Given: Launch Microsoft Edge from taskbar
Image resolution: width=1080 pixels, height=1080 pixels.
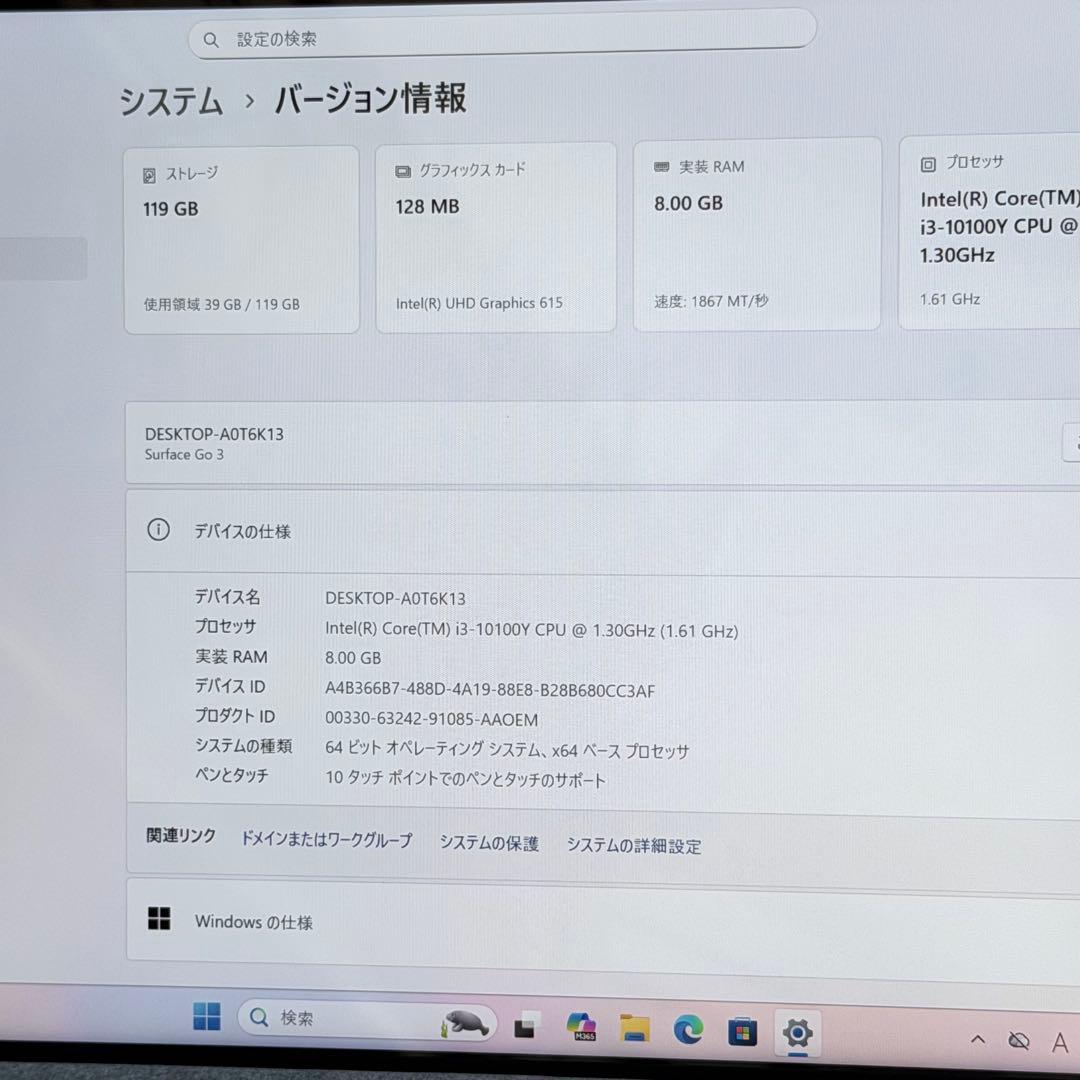Looking at the screenshot, I should point(687,1030).
